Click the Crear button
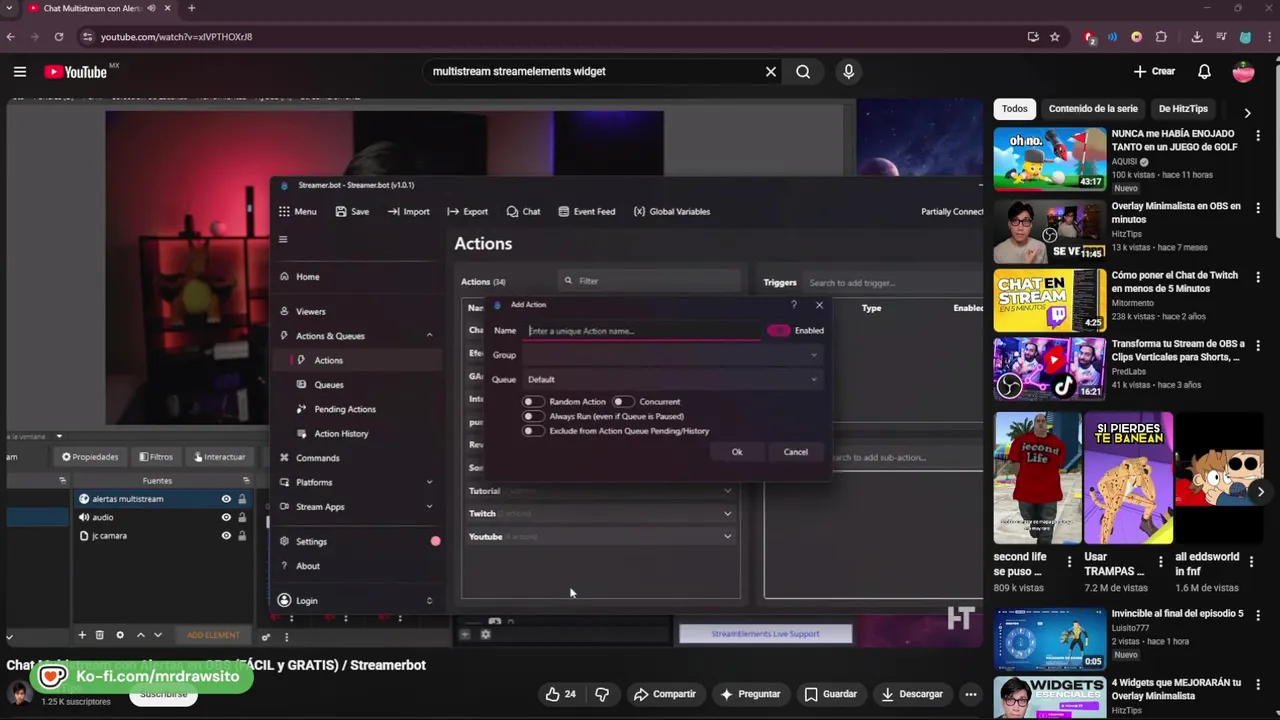 1154,71
